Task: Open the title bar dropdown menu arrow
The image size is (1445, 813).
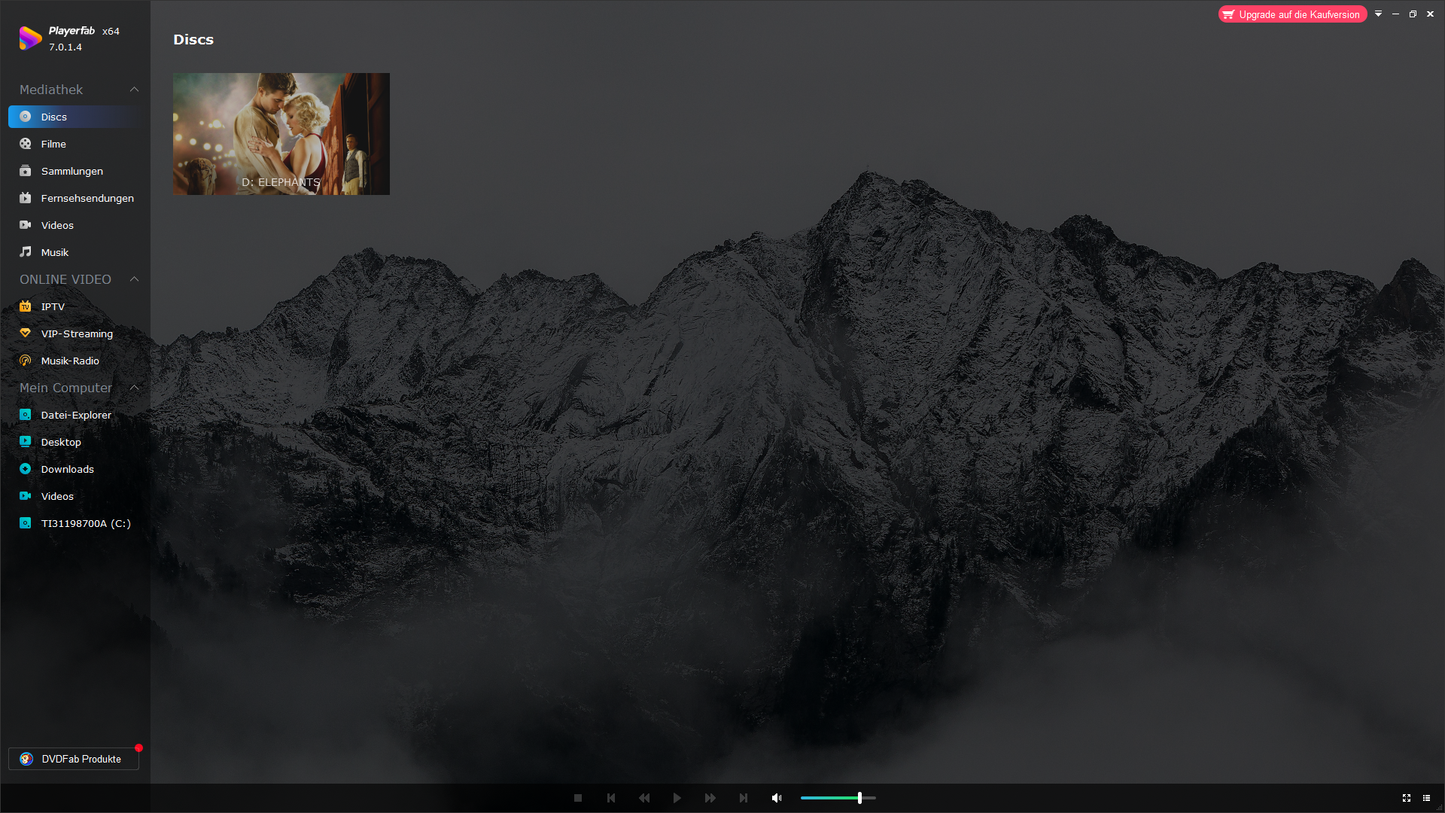Action: tap(1378, 14)
